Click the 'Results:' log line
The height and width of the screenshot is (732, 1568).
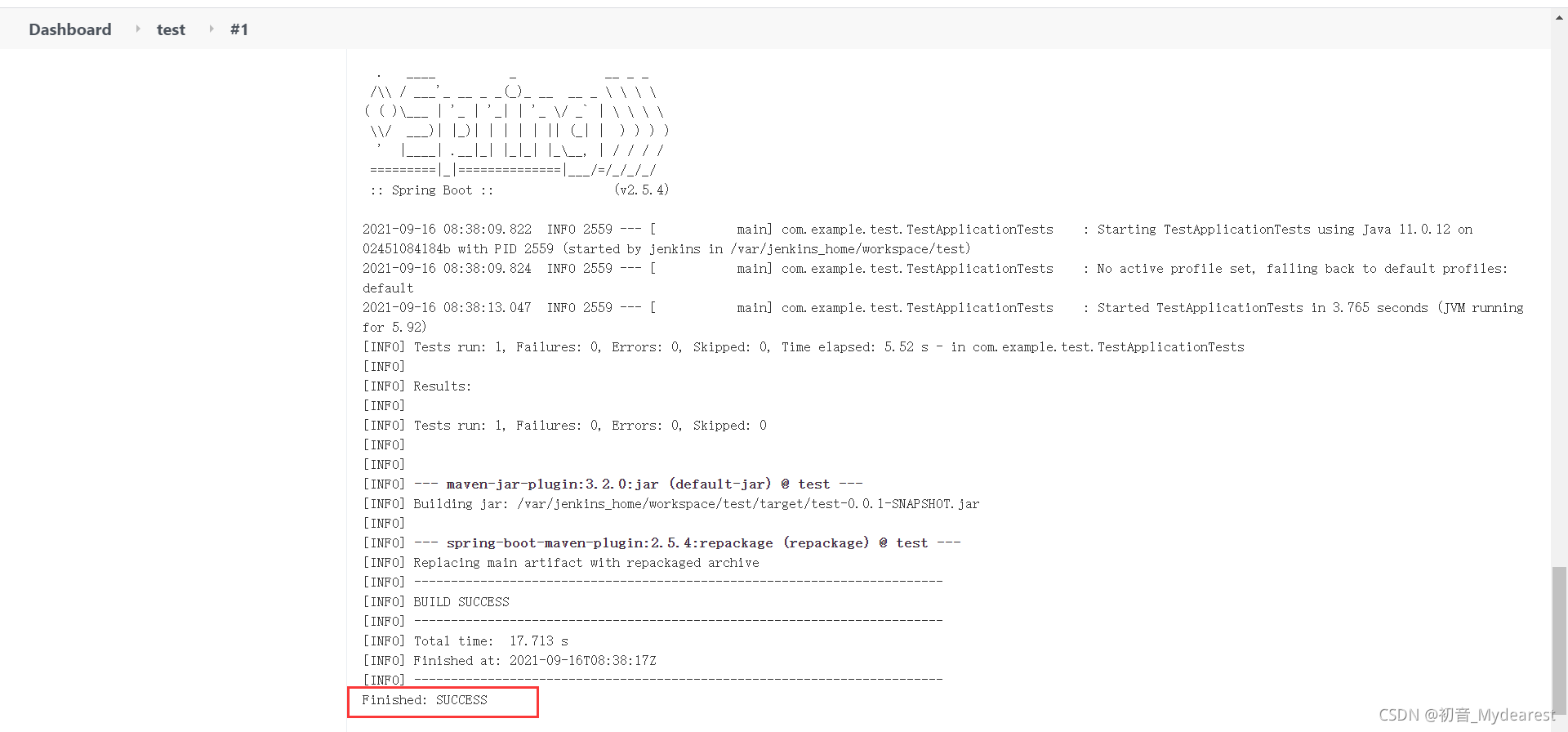(x=417, y=386)
